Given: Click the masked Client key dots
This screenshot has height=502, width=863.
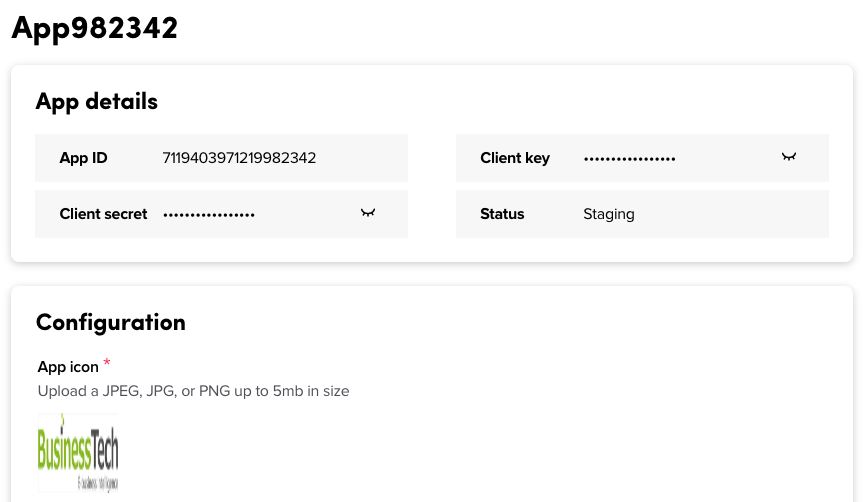Looking at the screenshot, I should click(x=630, y=159).
